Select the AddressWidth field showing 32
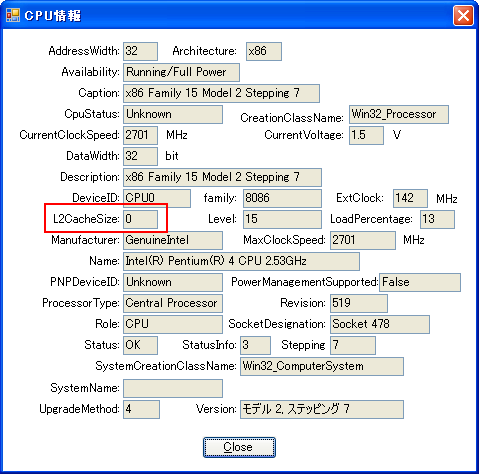Screen dimensions: 479x474 tap(140, 51)
